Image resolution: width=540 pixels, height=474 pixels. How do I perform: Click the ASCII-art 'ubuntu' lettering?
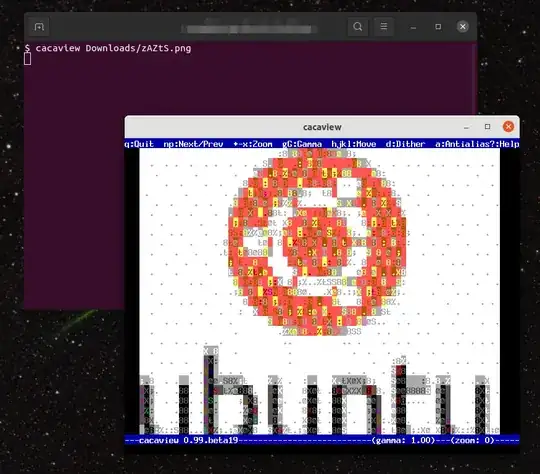pos(320,391)
